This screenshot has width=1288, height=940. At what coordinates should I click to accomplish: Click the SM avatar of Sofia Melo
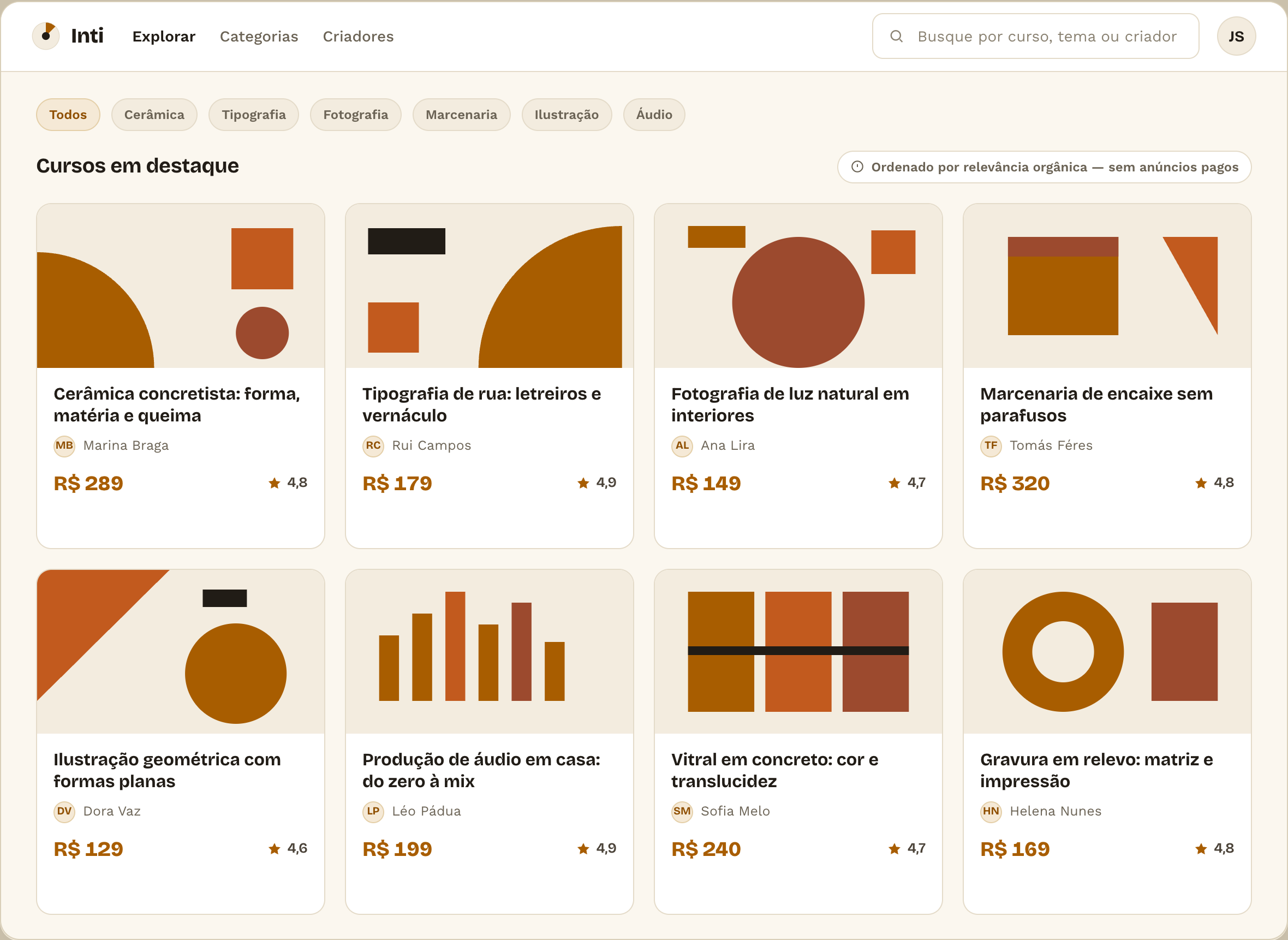(x=682, y=811)
